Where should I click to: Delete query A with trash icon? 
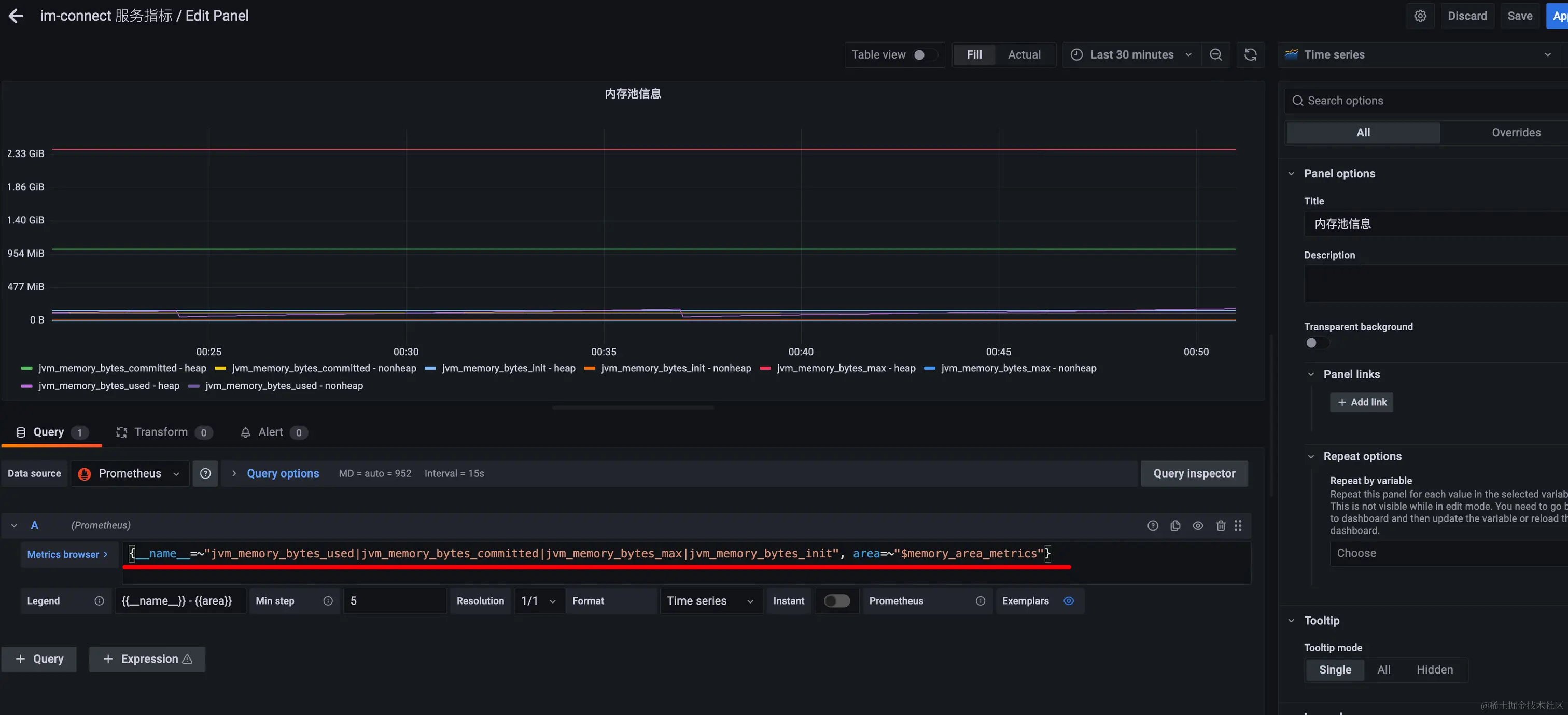click(1221, 526)
